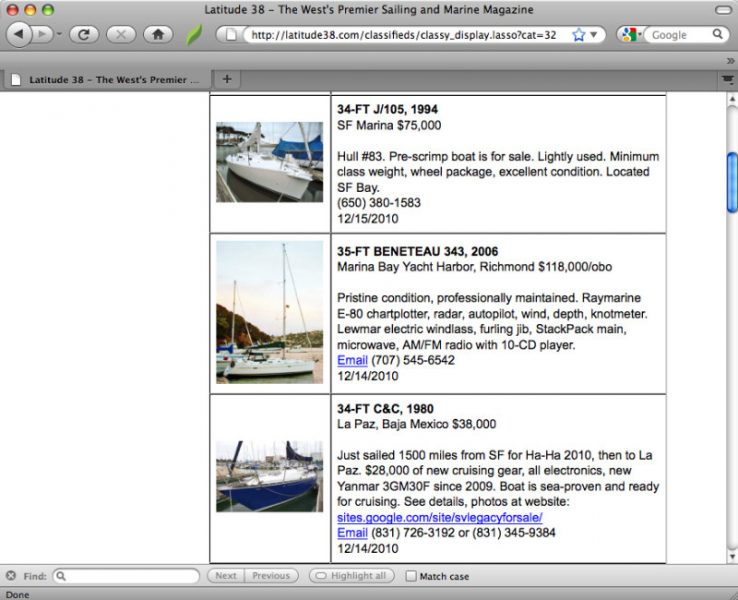Open the back/forward history dropdown arrow

[59, 34]
